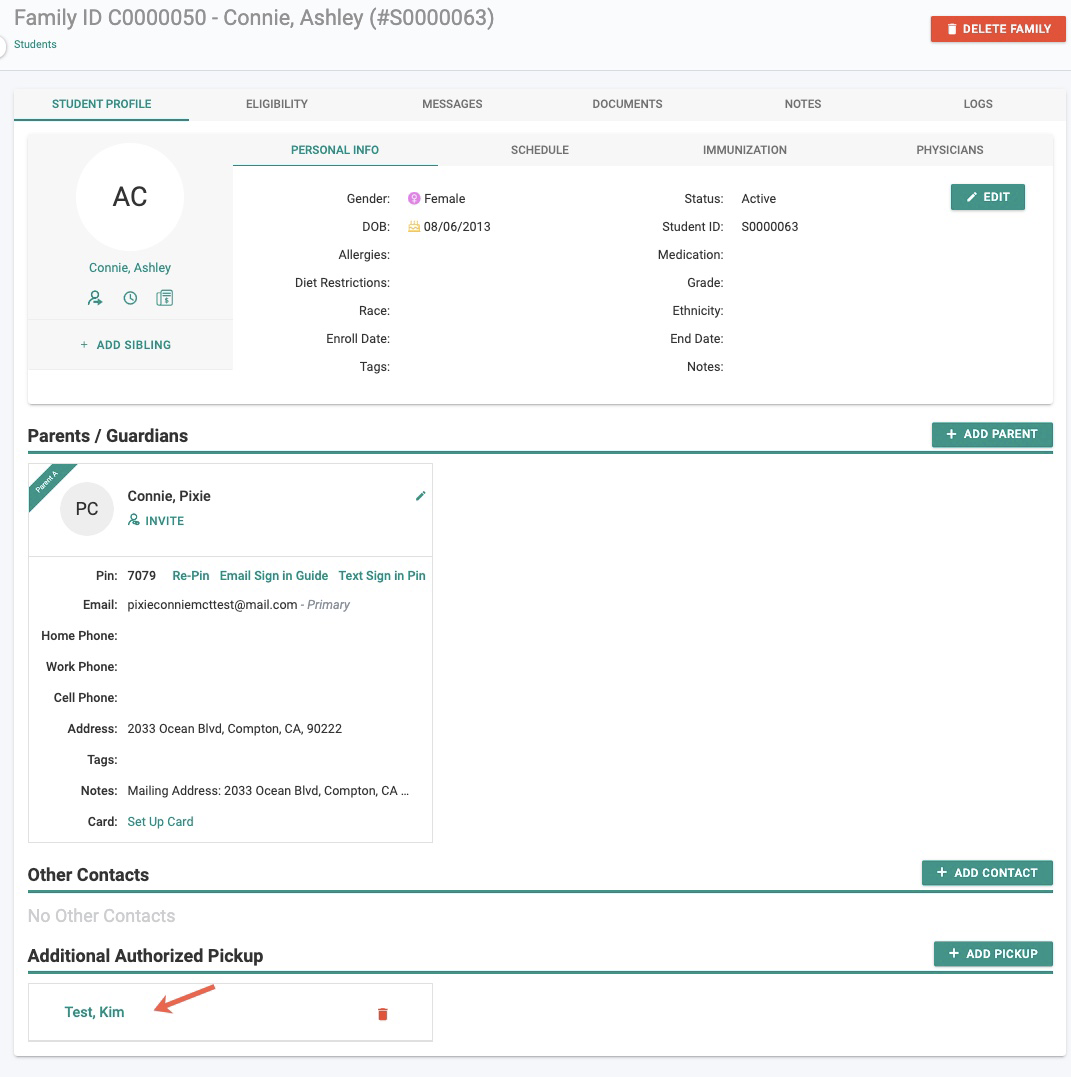Click the Re-Pin link for Pixie's pin
This screenshot has width=1071, height=1077.
point(191,575)
